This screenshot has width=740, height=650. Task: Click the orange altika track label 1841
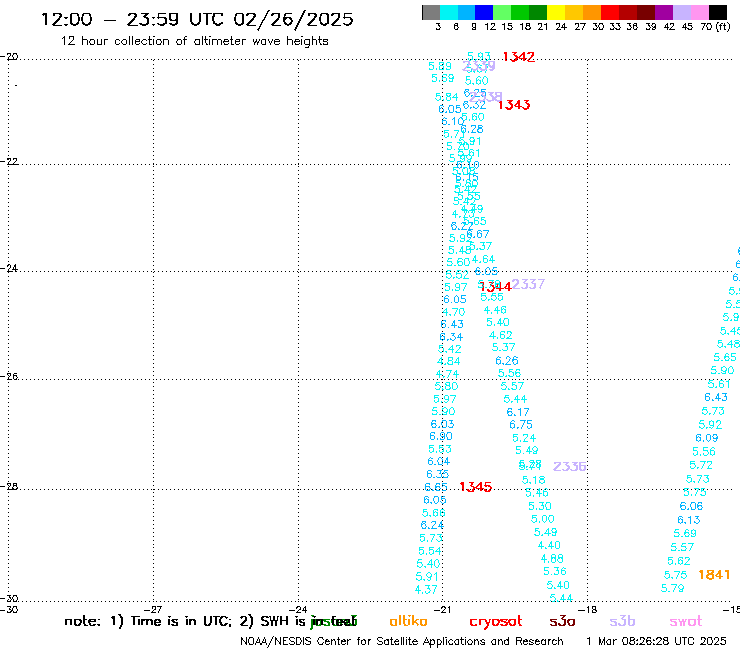[x=714, y=574]
